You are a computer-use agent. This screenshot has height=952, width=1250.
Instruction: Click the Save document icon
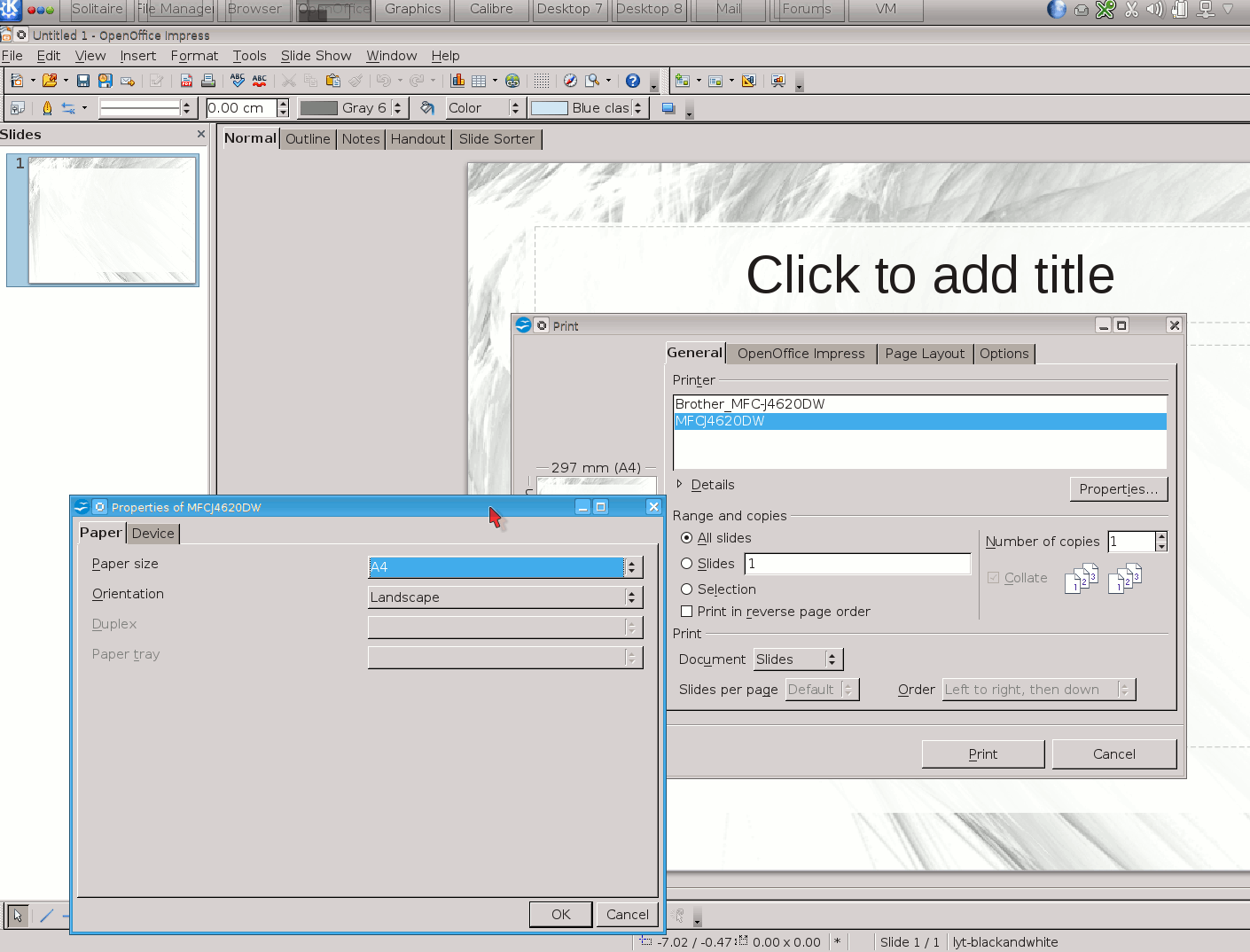(83, 81)
